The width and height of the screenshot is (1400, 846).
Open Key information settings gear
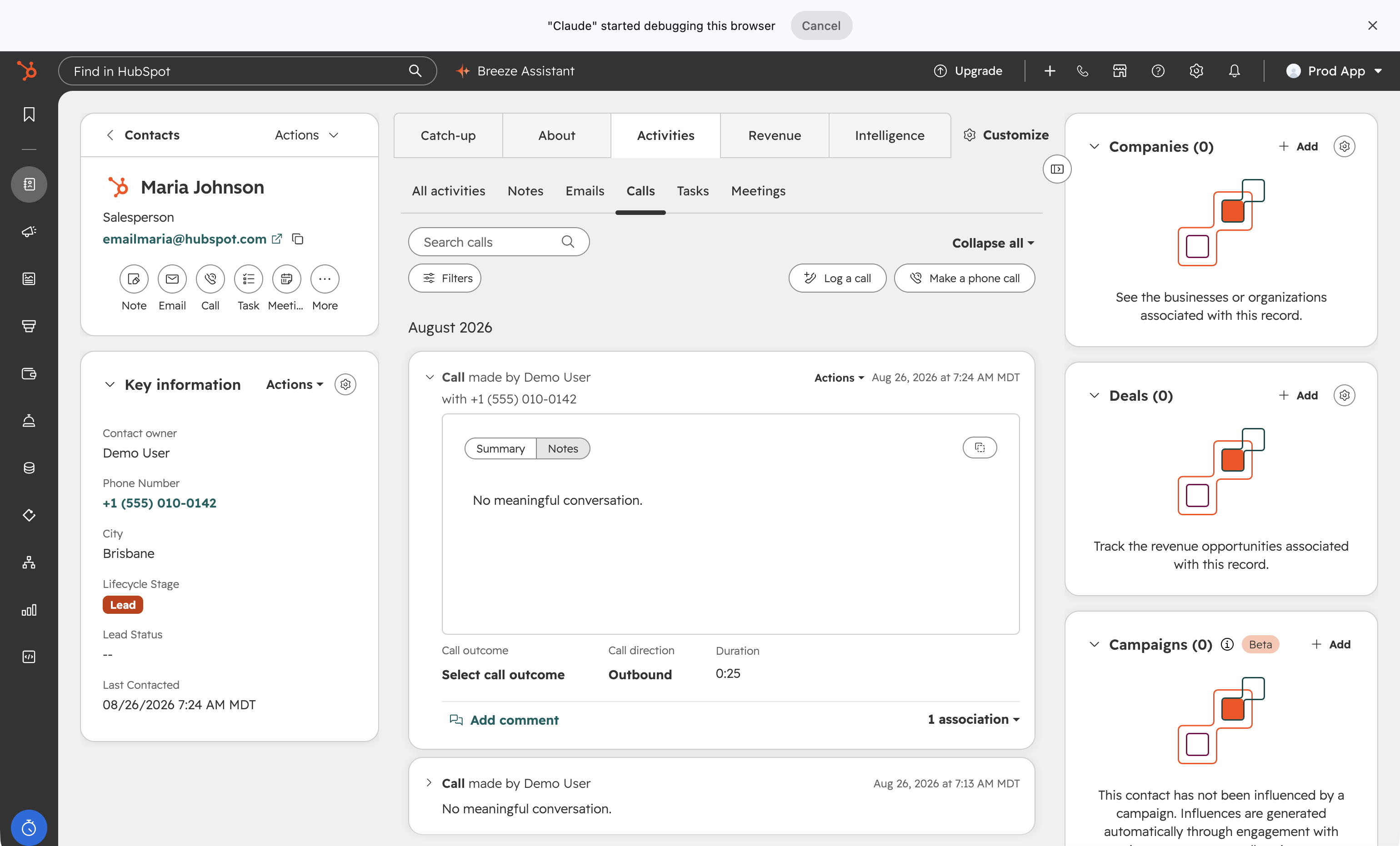[345, 384]
